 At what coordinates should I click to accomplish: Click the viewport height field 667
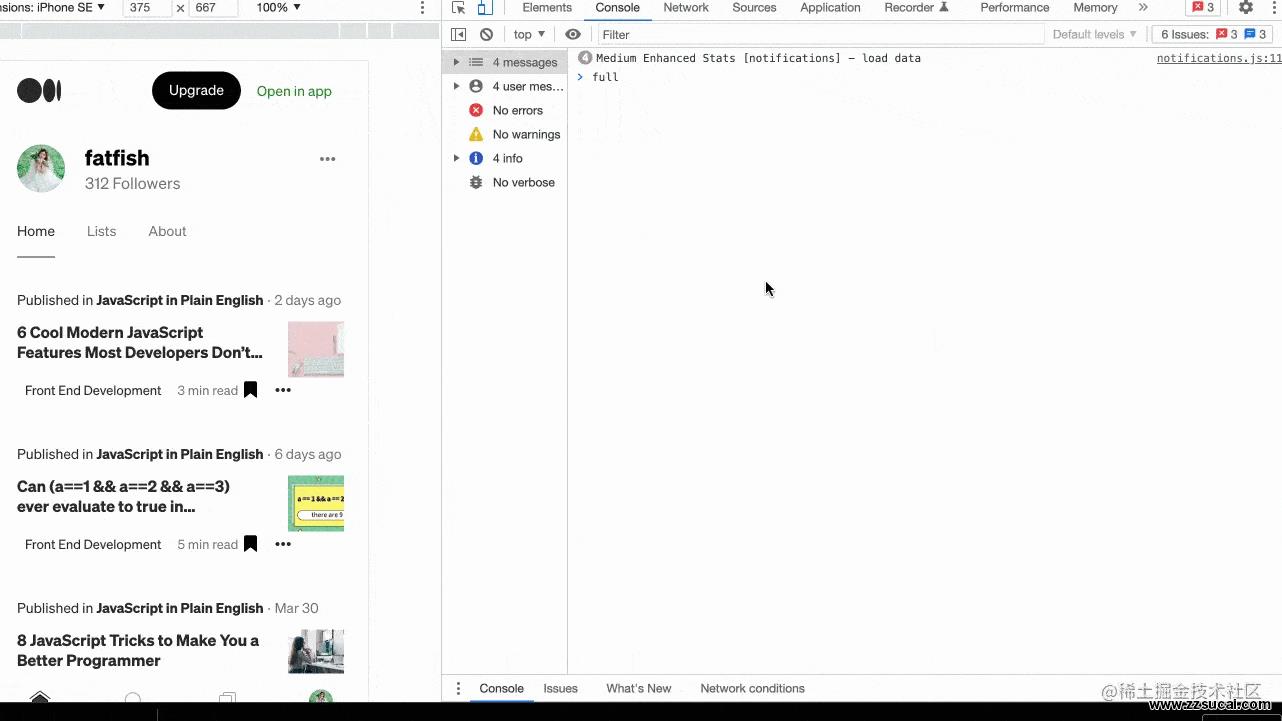click(x=213, y=8)
